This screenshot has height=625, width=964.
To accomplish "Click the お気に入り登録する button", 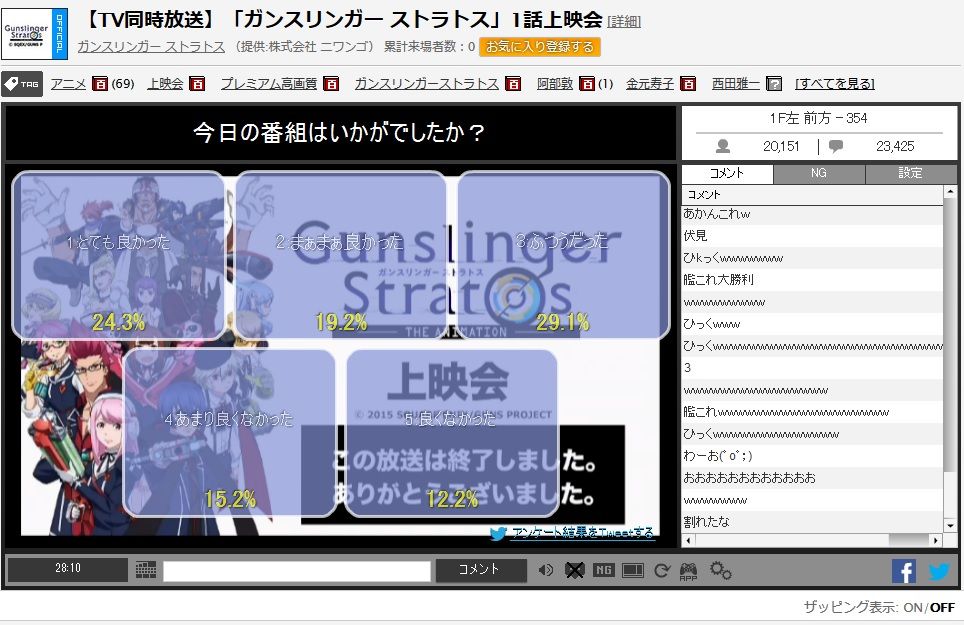I will pyautogui.click(x=540, y=47).
